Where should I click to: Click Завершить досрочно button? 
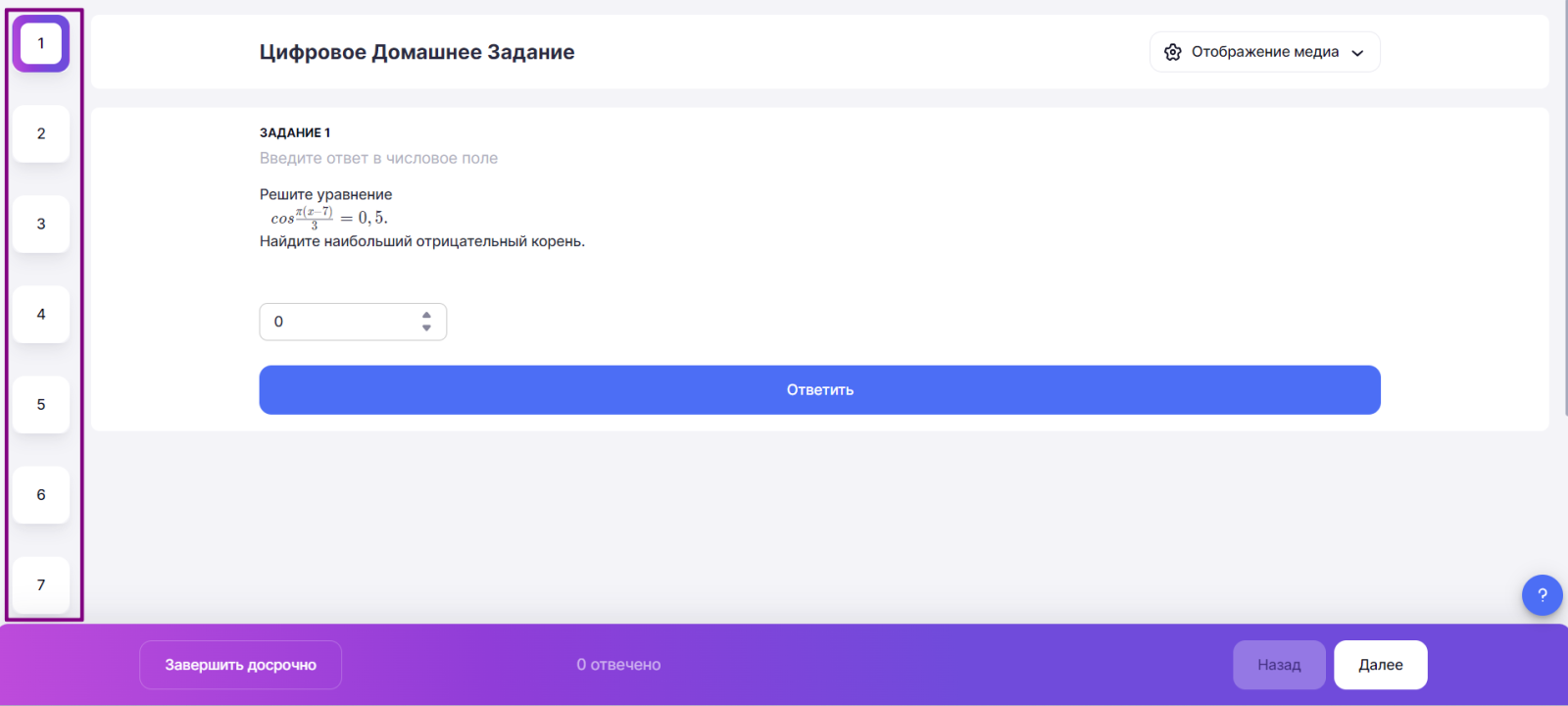pyautogui.click(x=240, y=665)
